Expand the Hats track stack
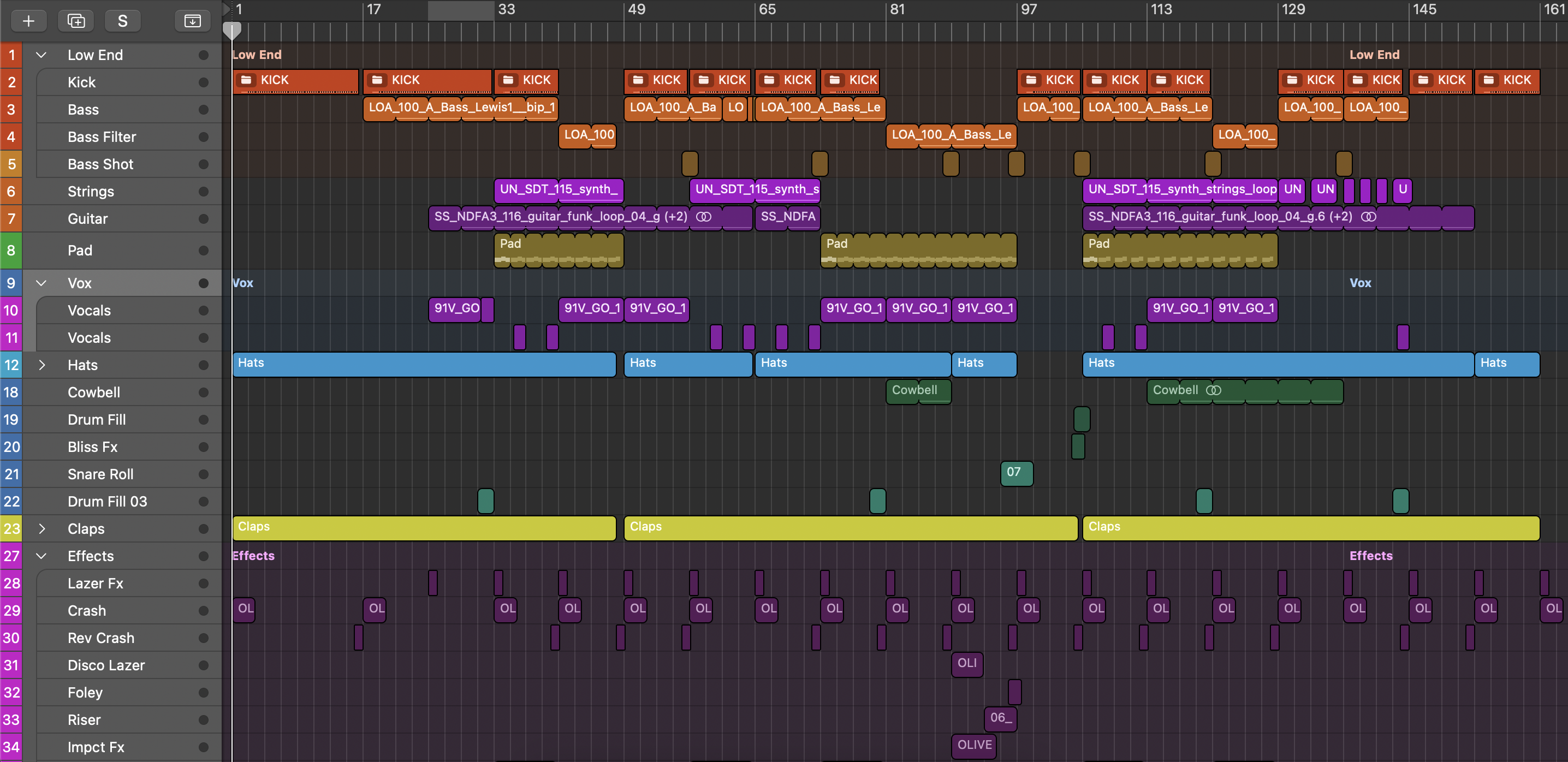This screenshot has height=762, width=1568. 41,365
